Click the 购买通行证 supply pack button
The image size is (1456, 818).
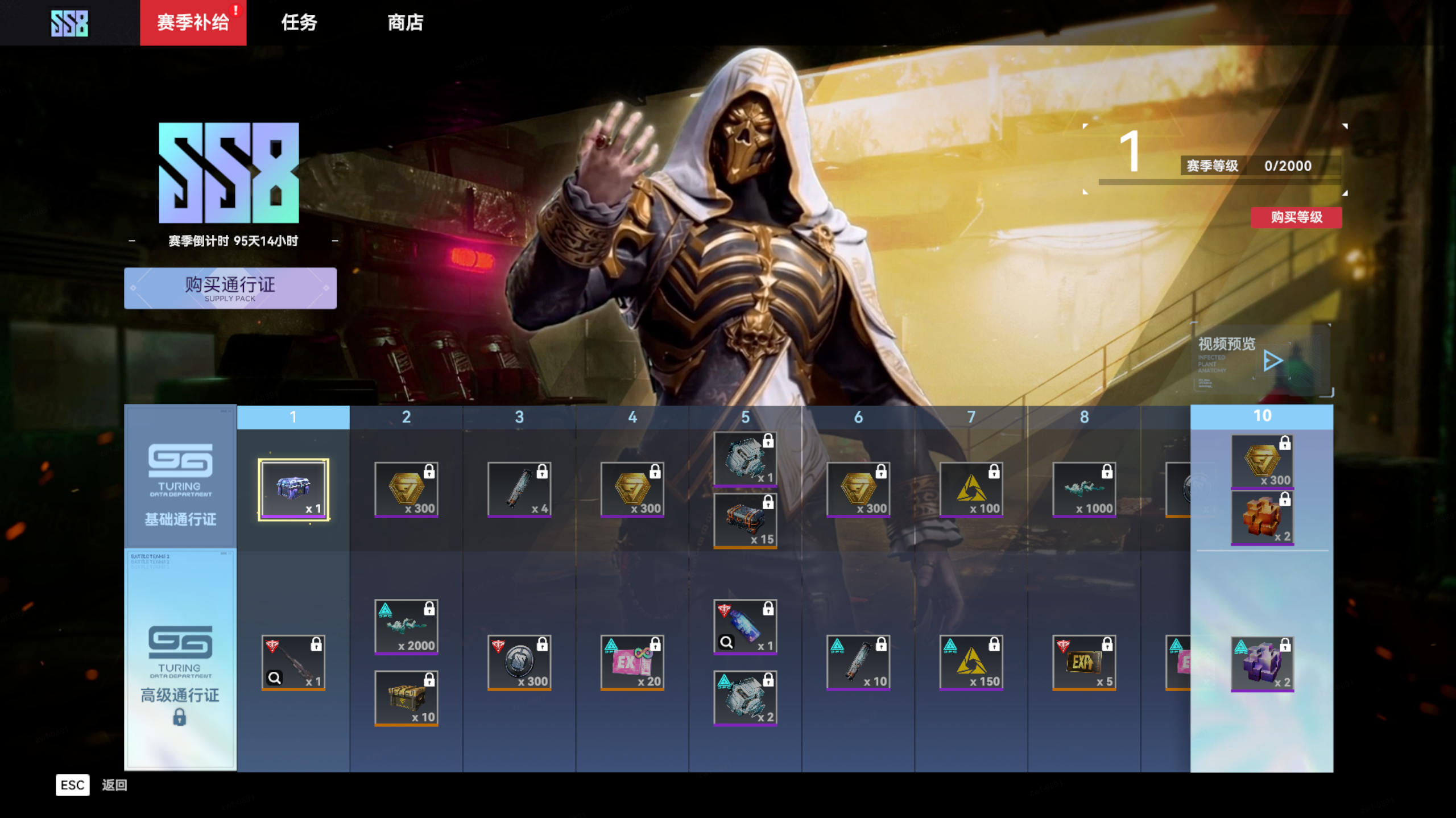(x=230, y=288)
